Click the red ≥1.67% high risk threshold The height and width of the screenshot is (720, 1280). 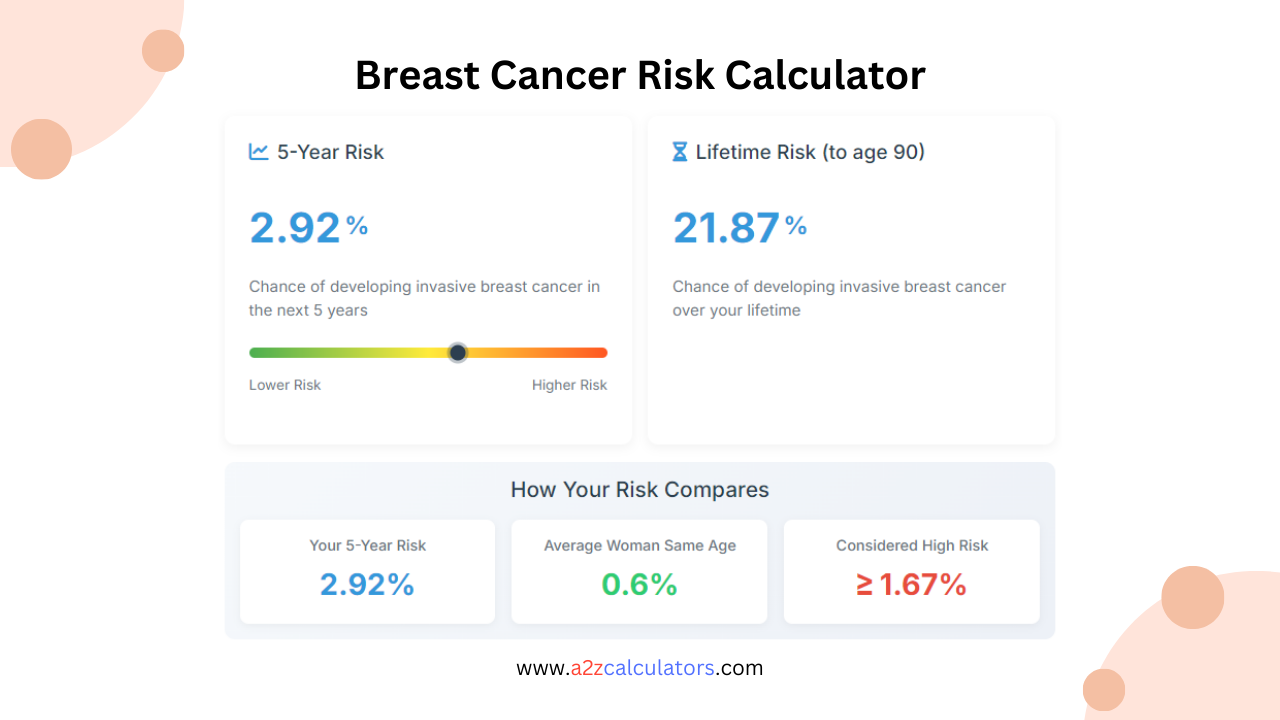(x=911, y=584)
